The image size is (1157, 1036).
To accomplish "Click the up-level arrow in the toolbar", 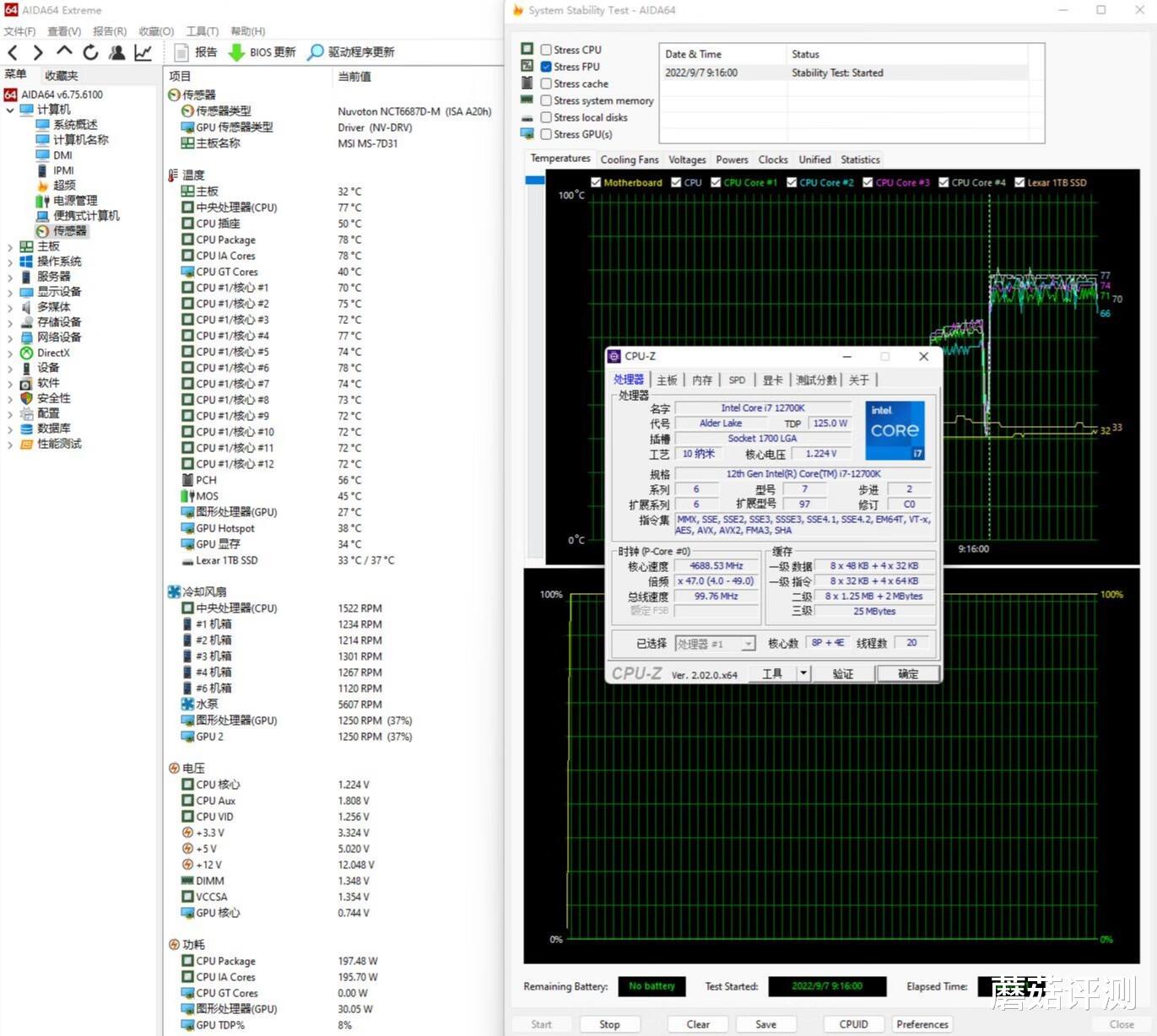I will (x=64, y=52).
